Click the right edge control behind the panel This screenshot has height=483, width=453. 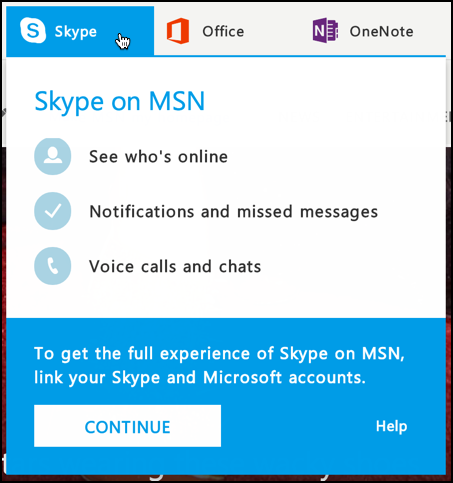(x=449, y=116)
